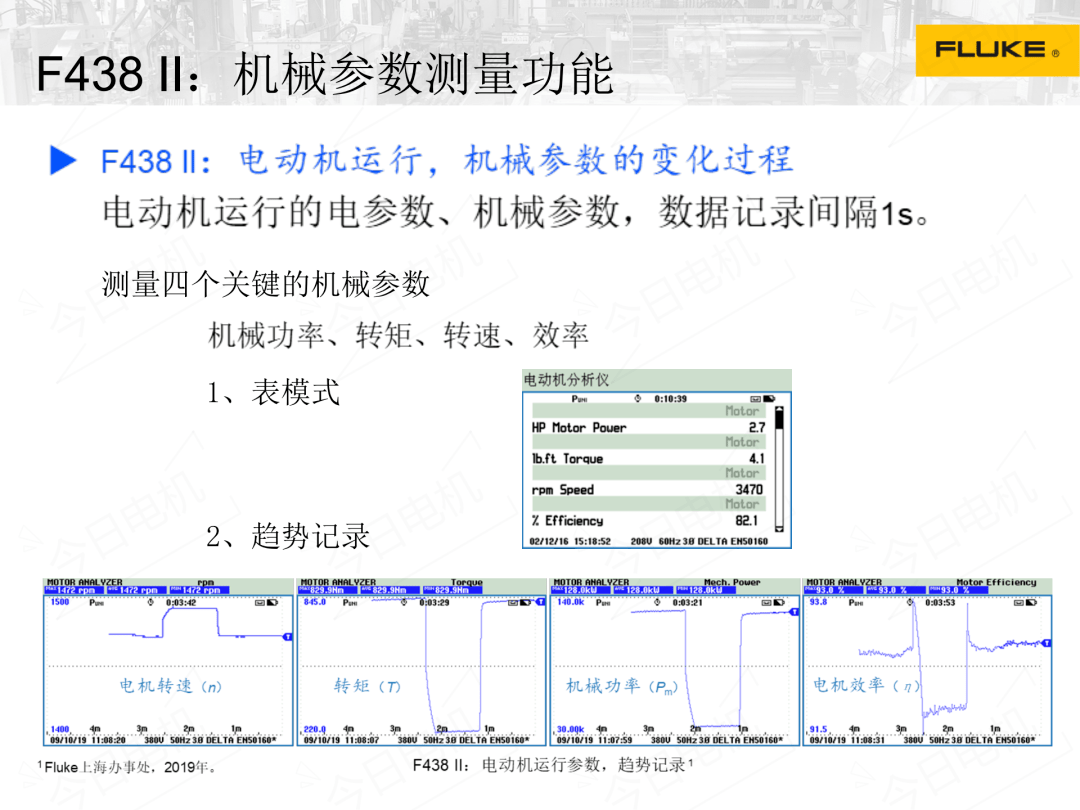Viewport: 1080px width, 810px height.
Task: Click the 'Motor Efficiency' header of the fourth trend
Action: coord(996,583)
